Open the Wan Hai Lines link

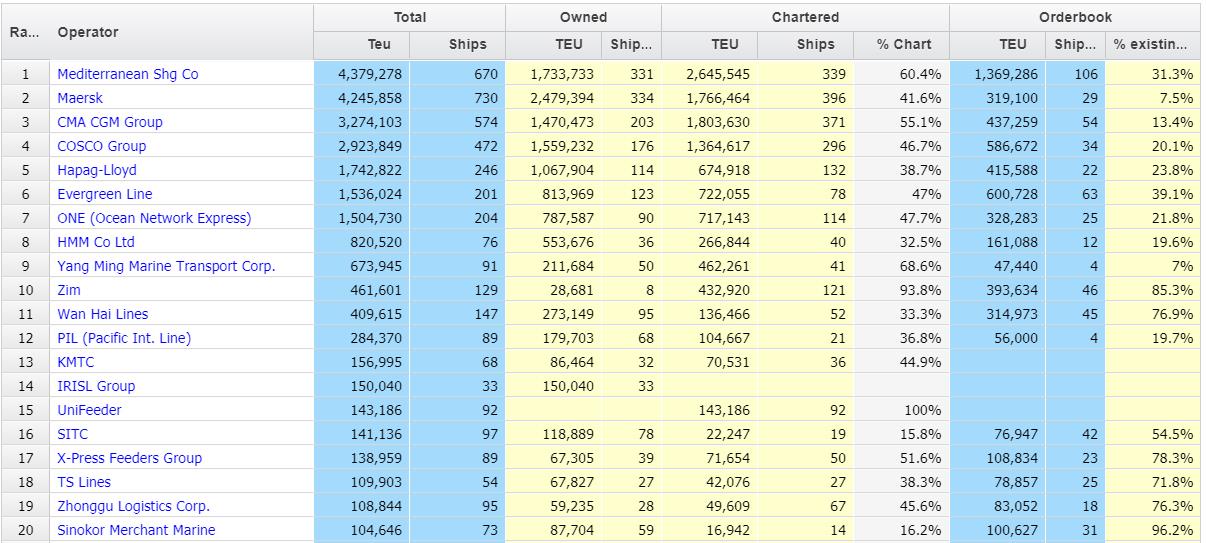pyautogui.click(x=103, y=314)
